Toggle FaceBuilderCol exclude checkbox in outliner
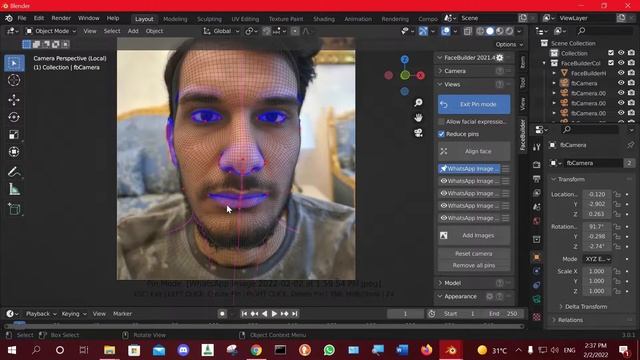This screenshot has height=360, width=640. click(611, 63)
